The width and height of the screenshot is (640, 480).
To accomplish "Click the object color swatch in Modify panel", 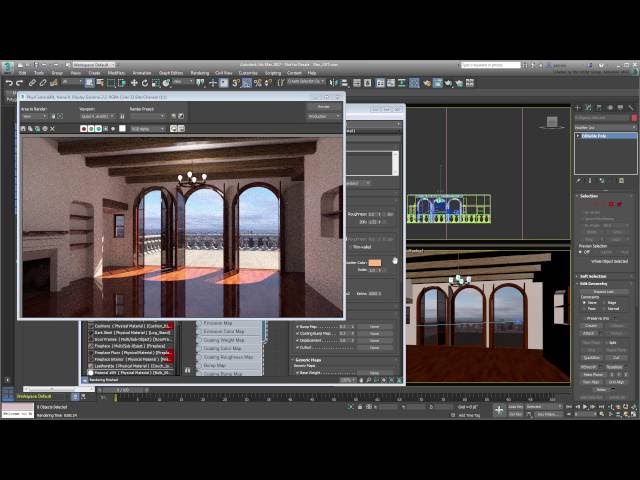I will point(634,118).
